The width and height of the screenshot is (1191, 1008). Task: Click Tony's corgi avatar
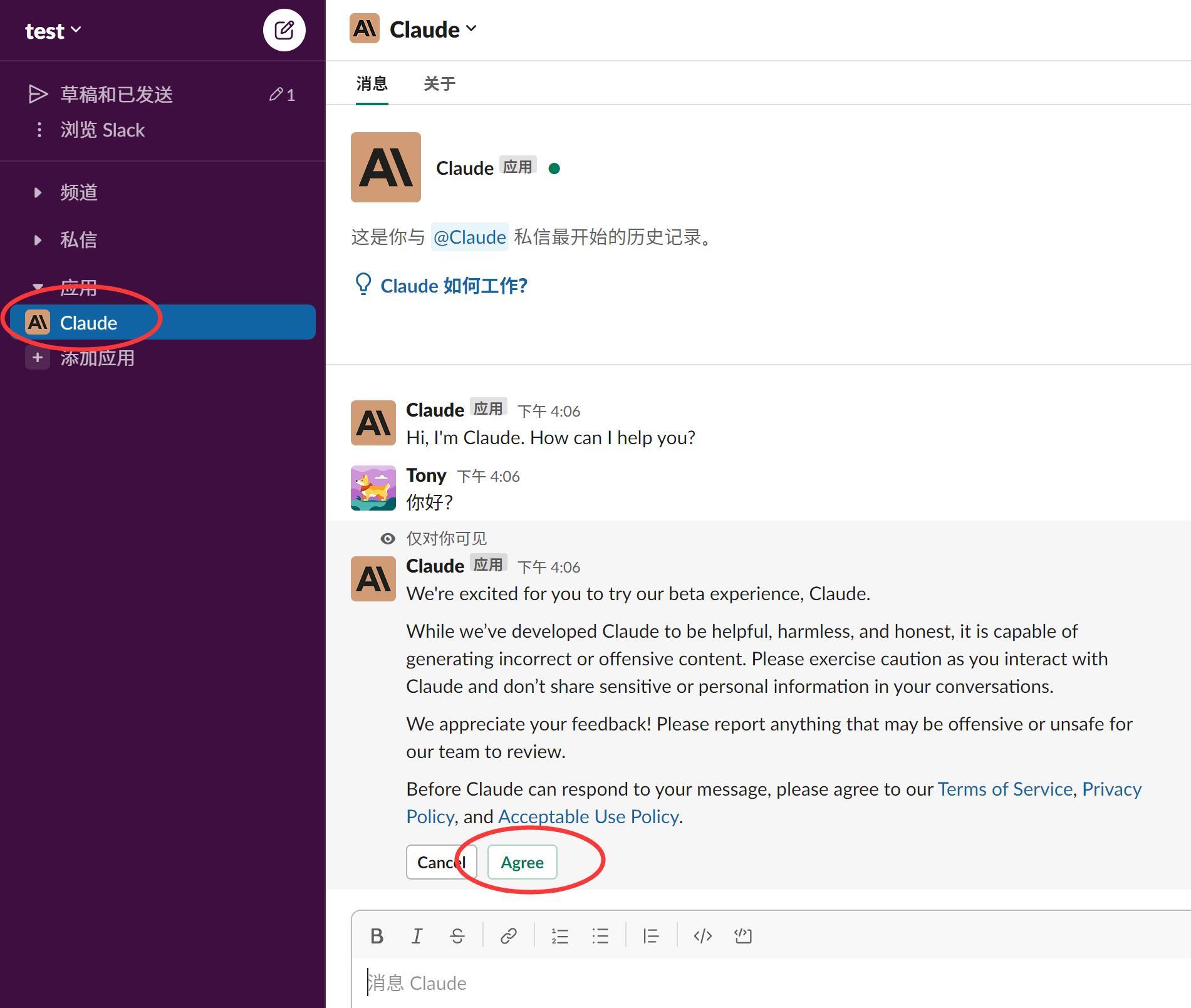pyautogui.click(x=373, y=488)
